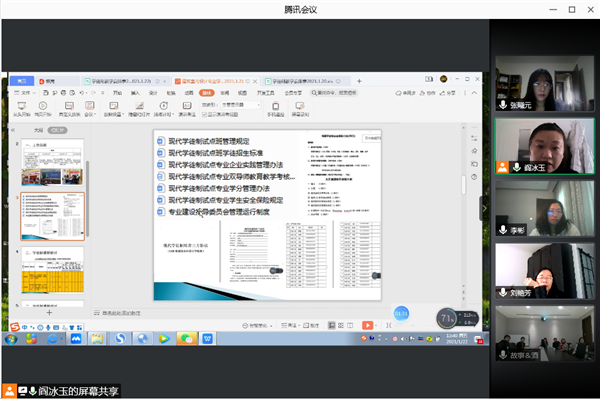
Task: Click the orange slideshow play button in status bar
Action: pos(367,325)
